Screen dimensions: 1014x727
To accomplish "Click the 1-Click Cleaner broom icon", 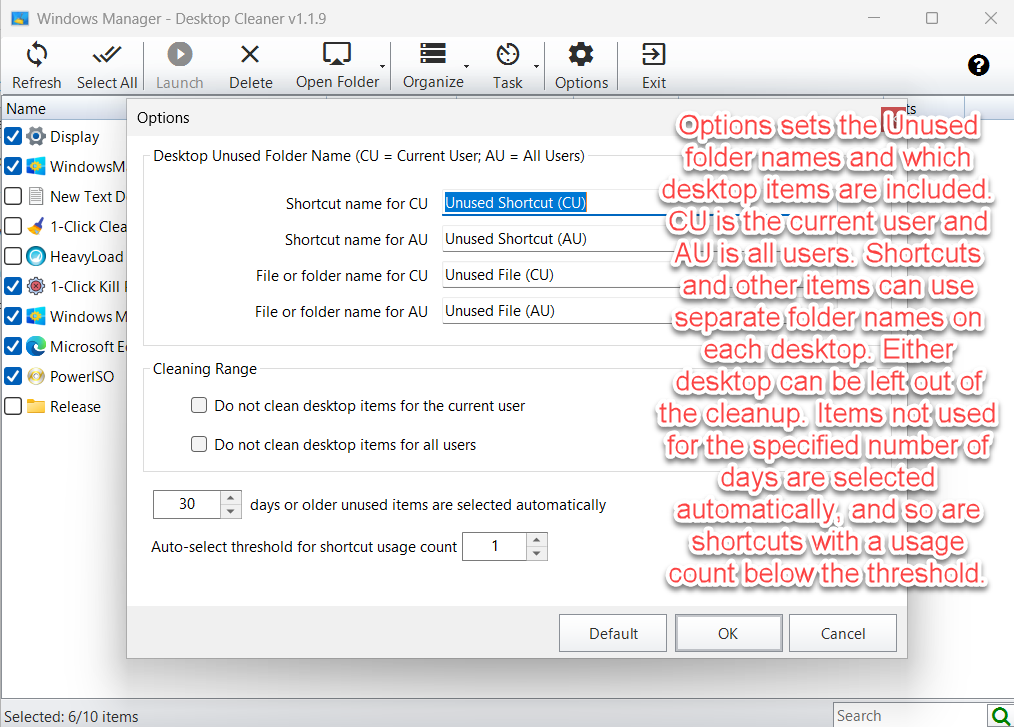I will tap(36, 226).
